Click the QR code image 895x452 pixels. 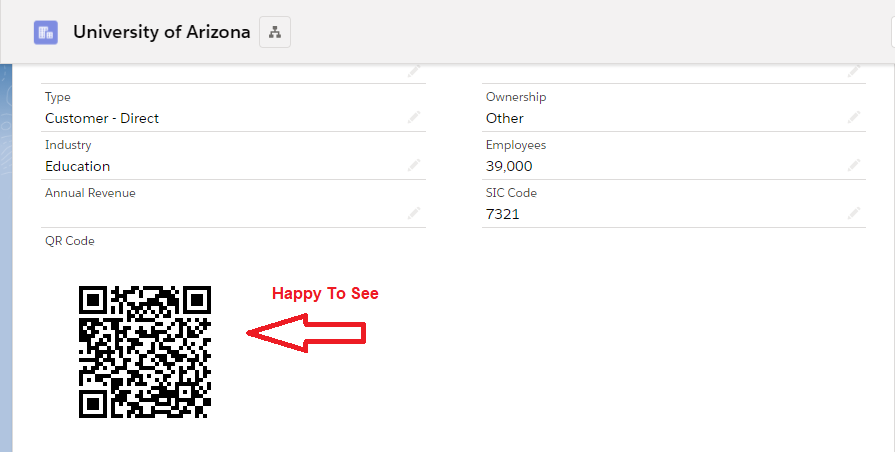tap(145, 351)
